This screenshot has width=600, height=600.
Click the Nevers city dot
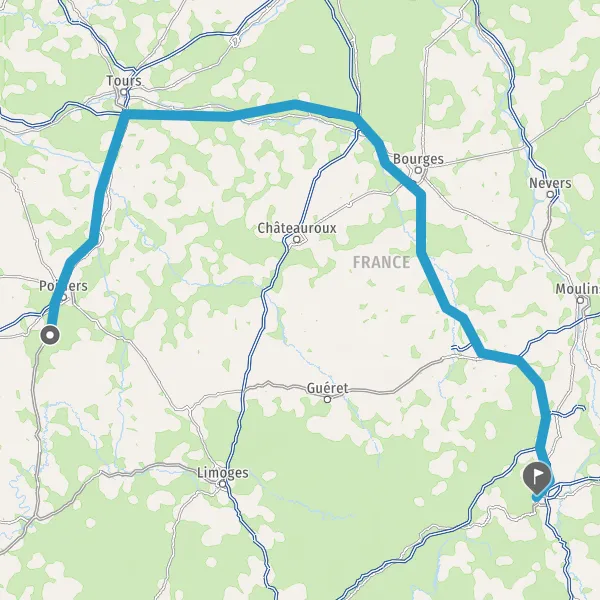[550, 194]
